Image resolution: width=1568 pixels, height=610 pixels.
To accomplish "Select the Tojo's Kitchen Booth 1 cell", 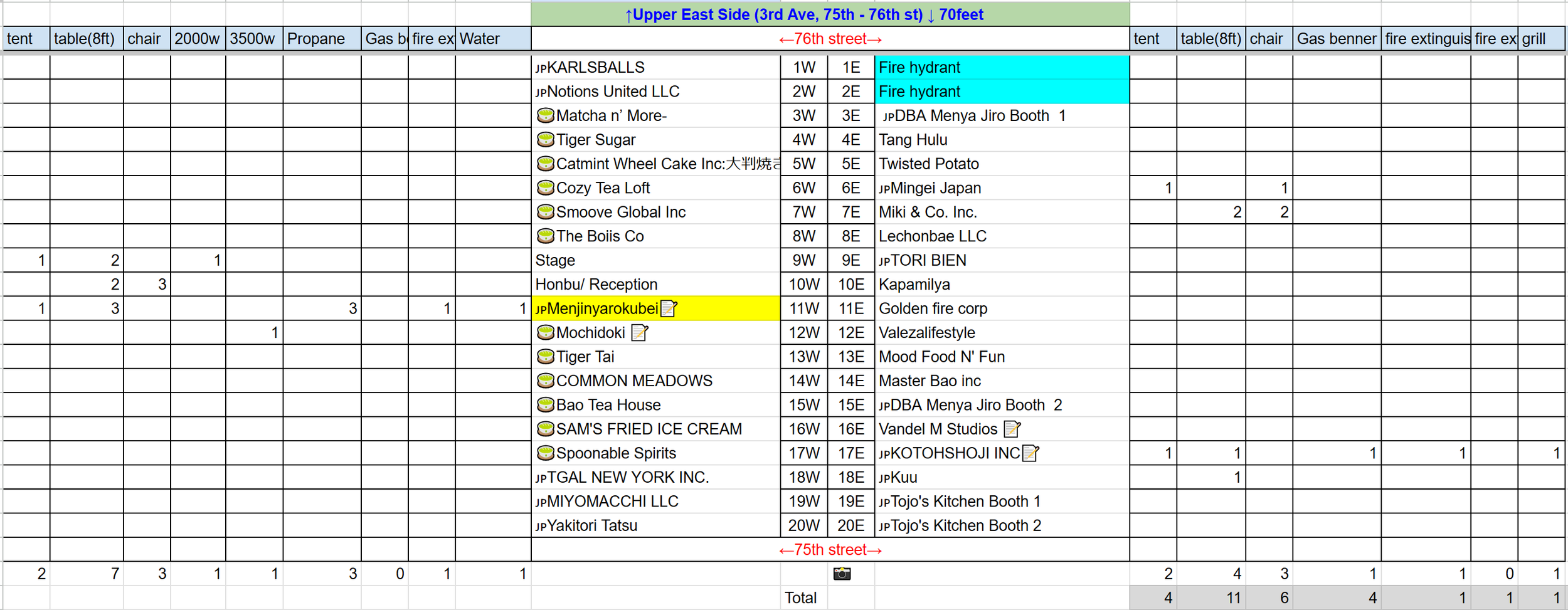I will pos(1002,501).
